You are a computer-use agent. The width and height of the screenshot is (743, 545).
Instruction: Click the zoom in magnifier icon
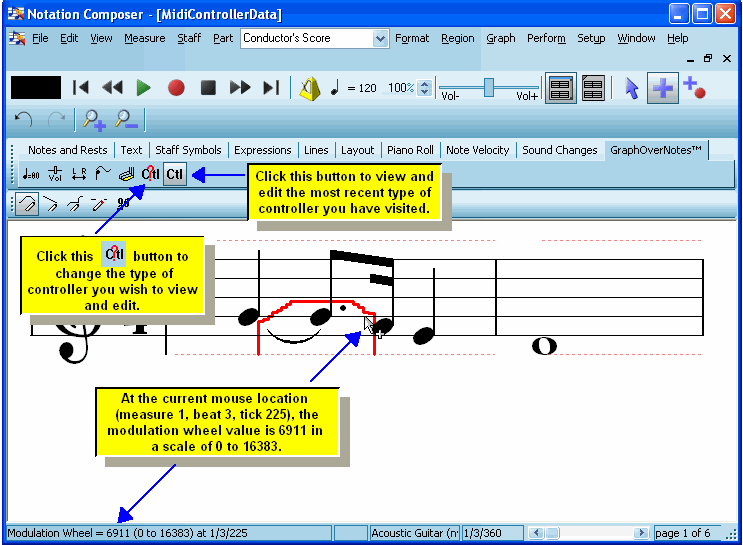tap(94, 120)
